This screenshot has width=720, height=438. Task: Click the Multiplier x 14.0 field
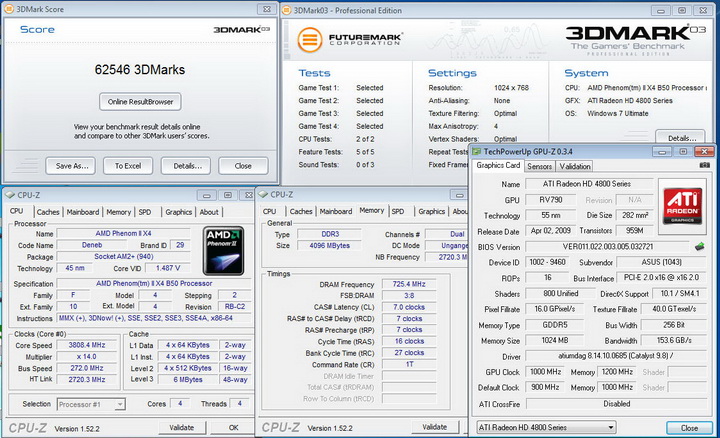pyautogui.click(x=87, y=357)
